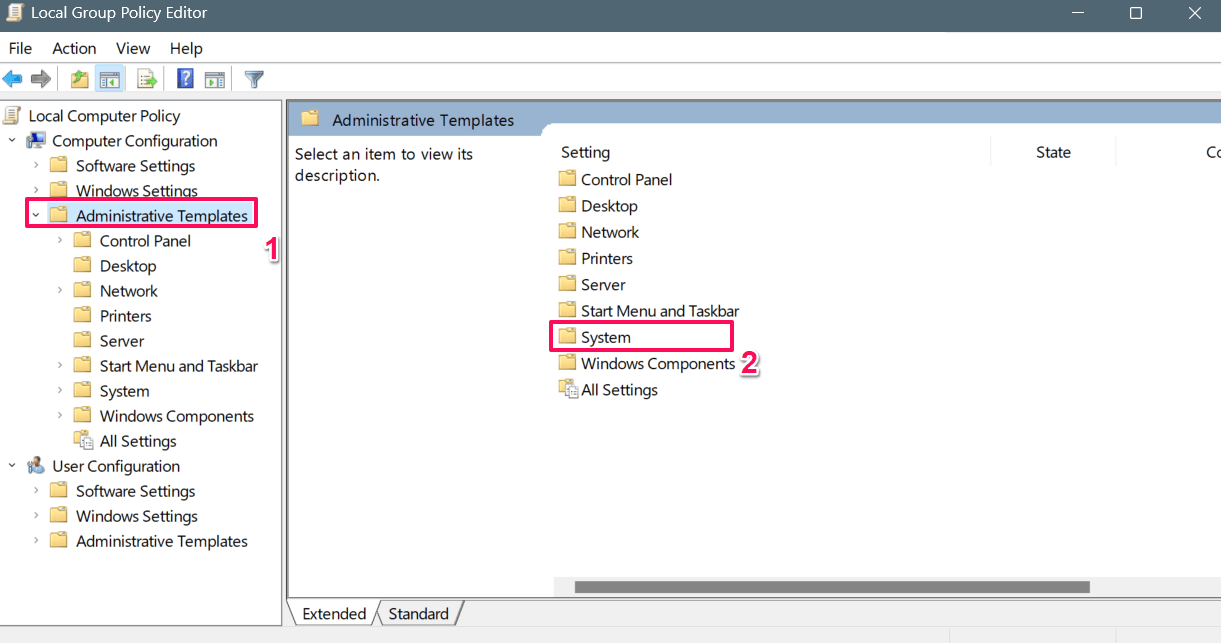Expand Windows Settings under Computer Configuration

[x=36, y=190]
